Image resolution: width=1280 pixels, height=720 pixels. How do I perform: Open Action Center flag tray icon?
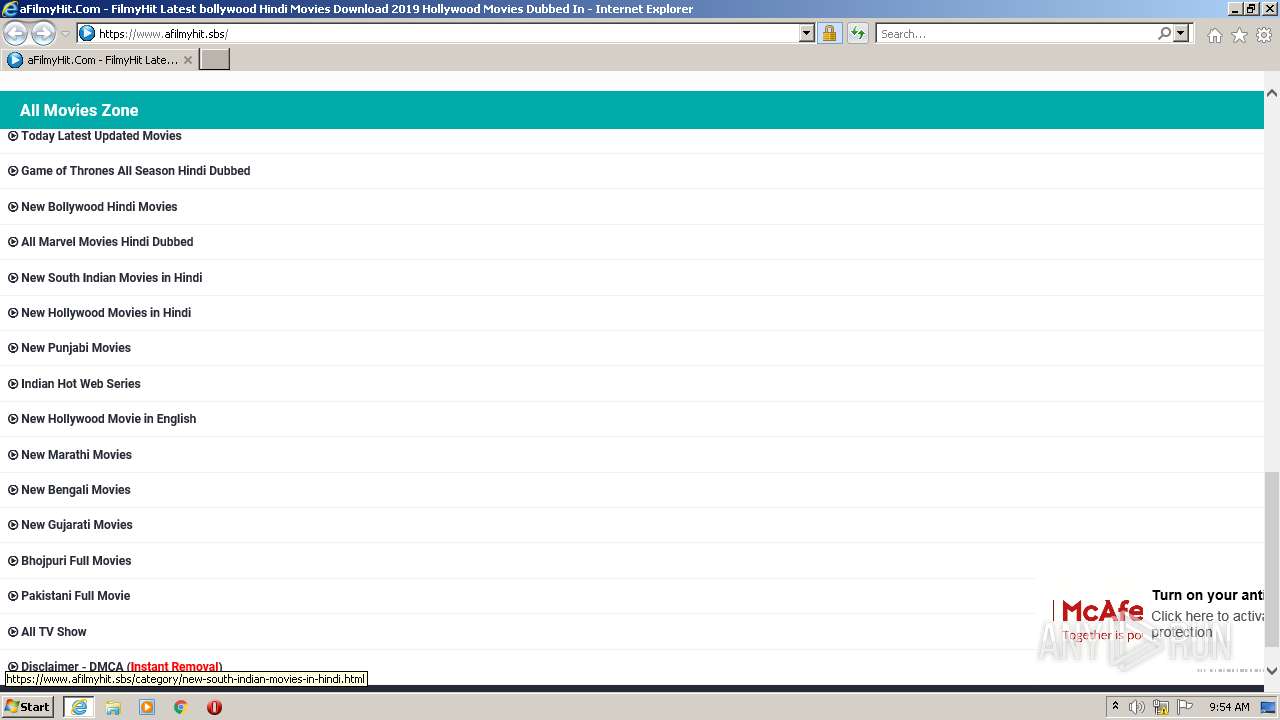1185,707
